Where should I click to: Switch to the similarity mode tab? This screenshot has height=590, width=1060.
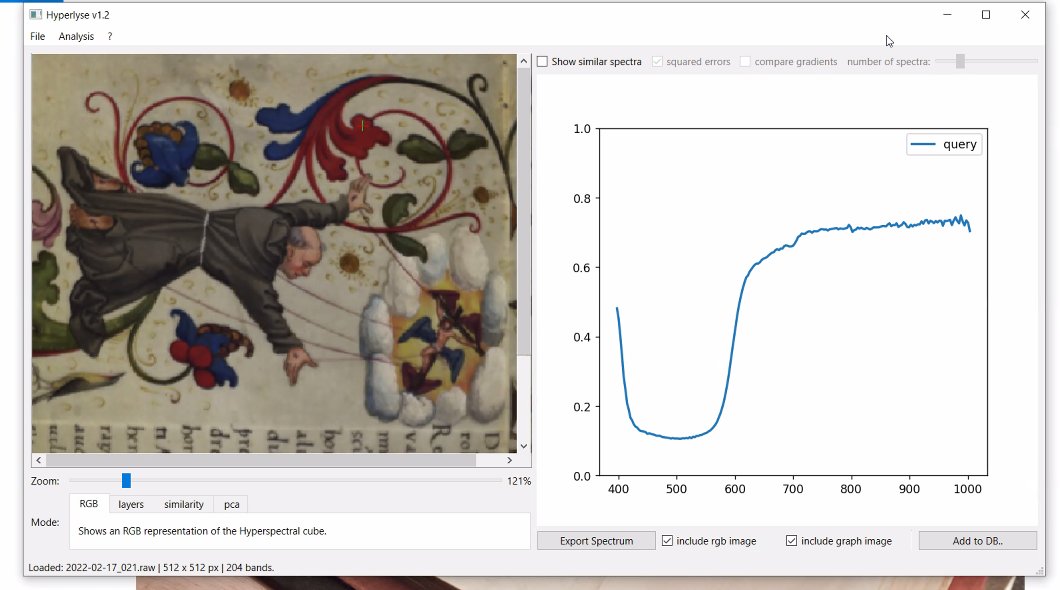coord(183,504)
